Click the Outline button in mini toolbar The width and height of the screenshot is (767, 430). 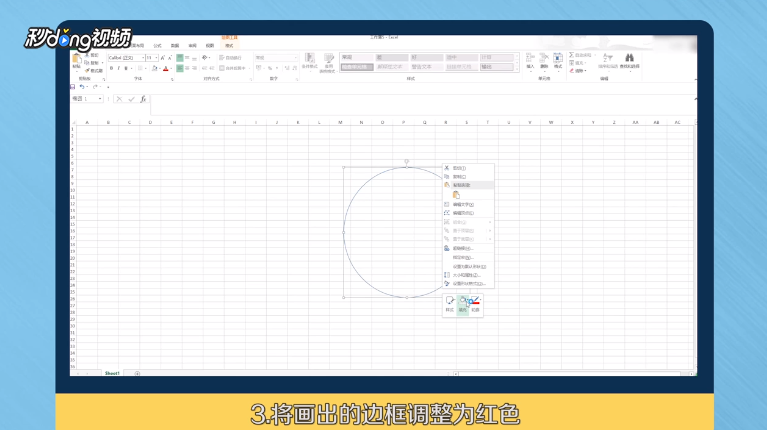(475, 305)
